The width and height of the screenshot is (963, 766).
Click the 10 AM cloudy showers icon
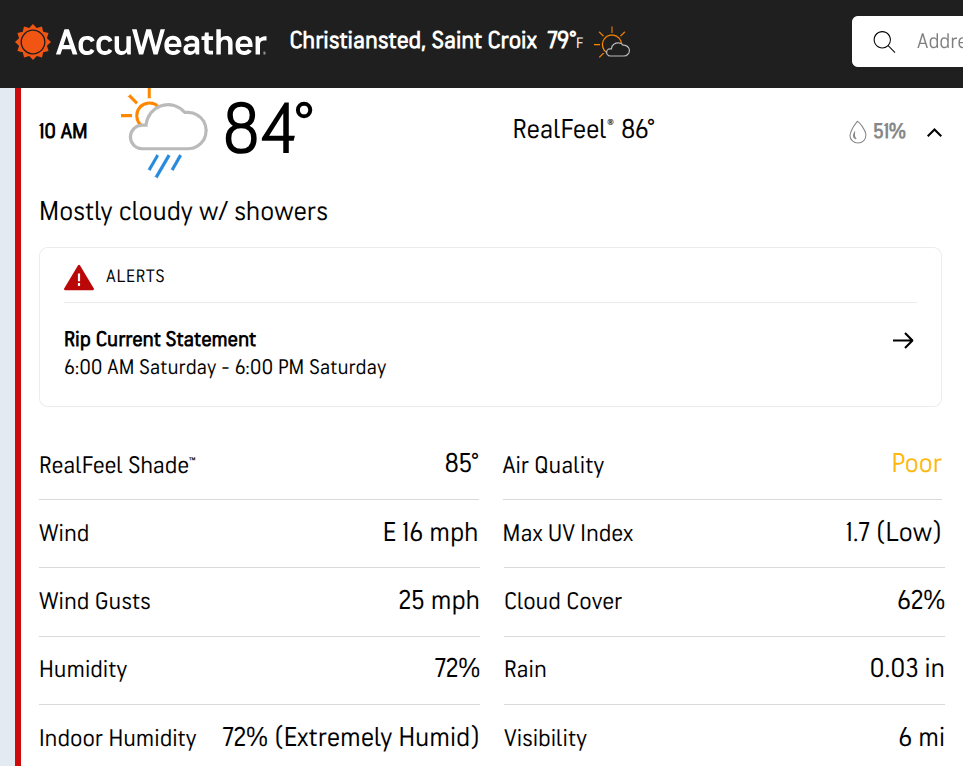163,133
